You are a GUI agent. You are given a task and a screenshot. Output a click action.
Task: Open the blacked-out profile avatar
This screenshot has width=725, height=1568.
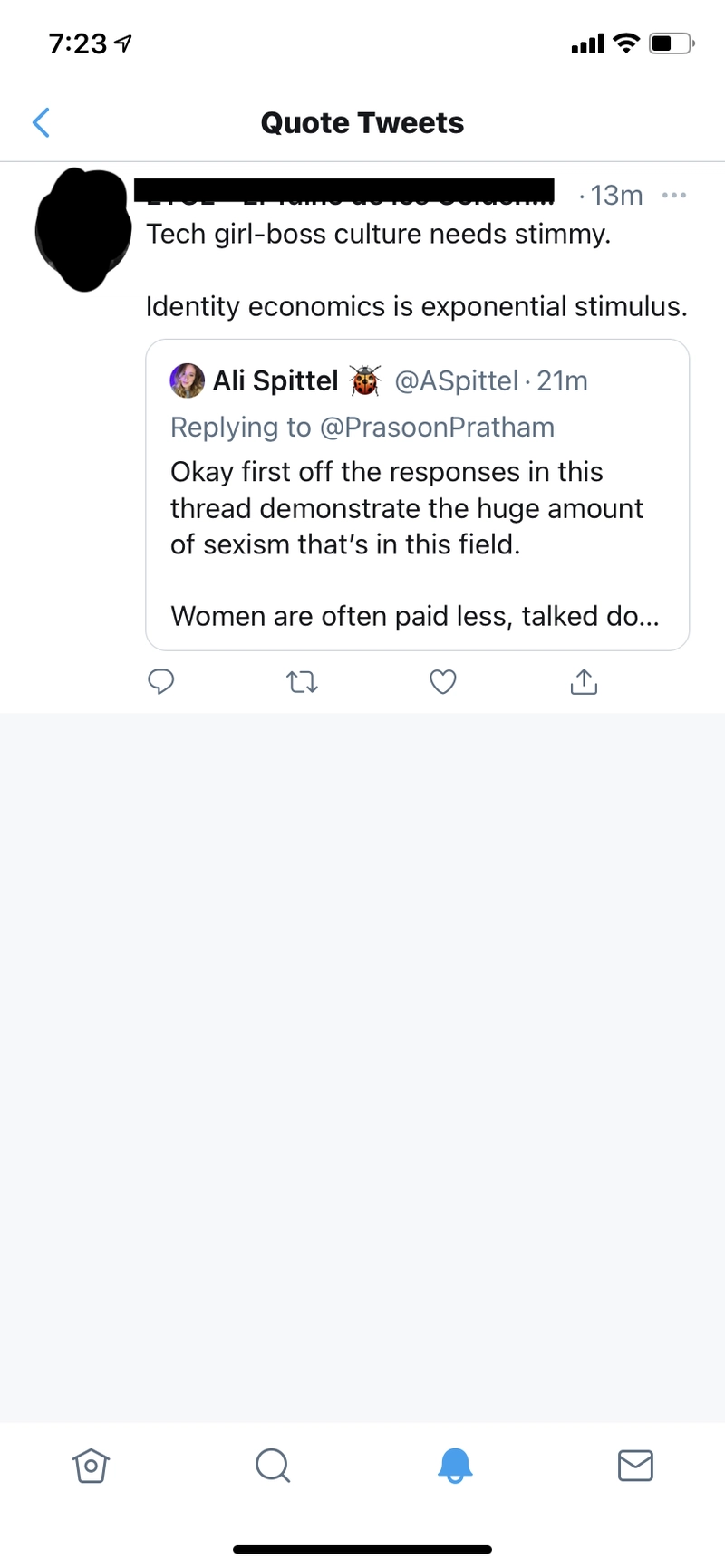click(x=82, y=229)
